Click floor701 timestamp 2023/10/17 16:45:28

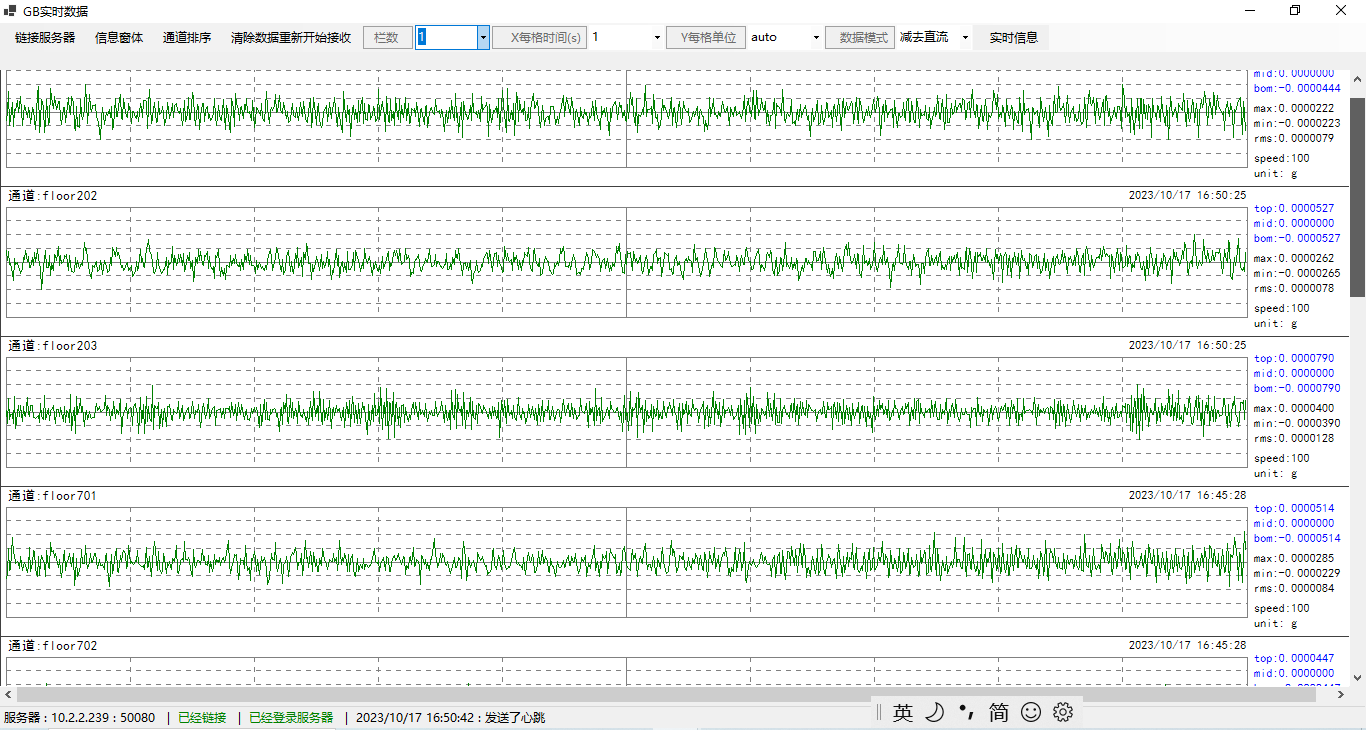click(x=1187, y=496)
